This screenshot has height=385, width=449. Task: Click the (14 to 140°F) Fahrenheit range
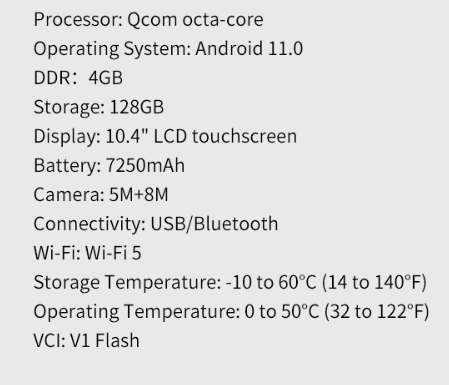point(374,282)
